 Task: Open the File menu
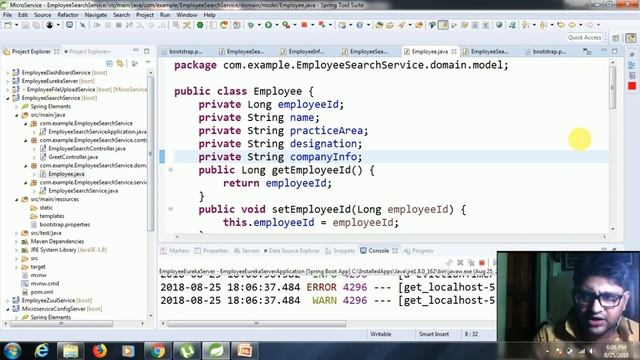7,15
